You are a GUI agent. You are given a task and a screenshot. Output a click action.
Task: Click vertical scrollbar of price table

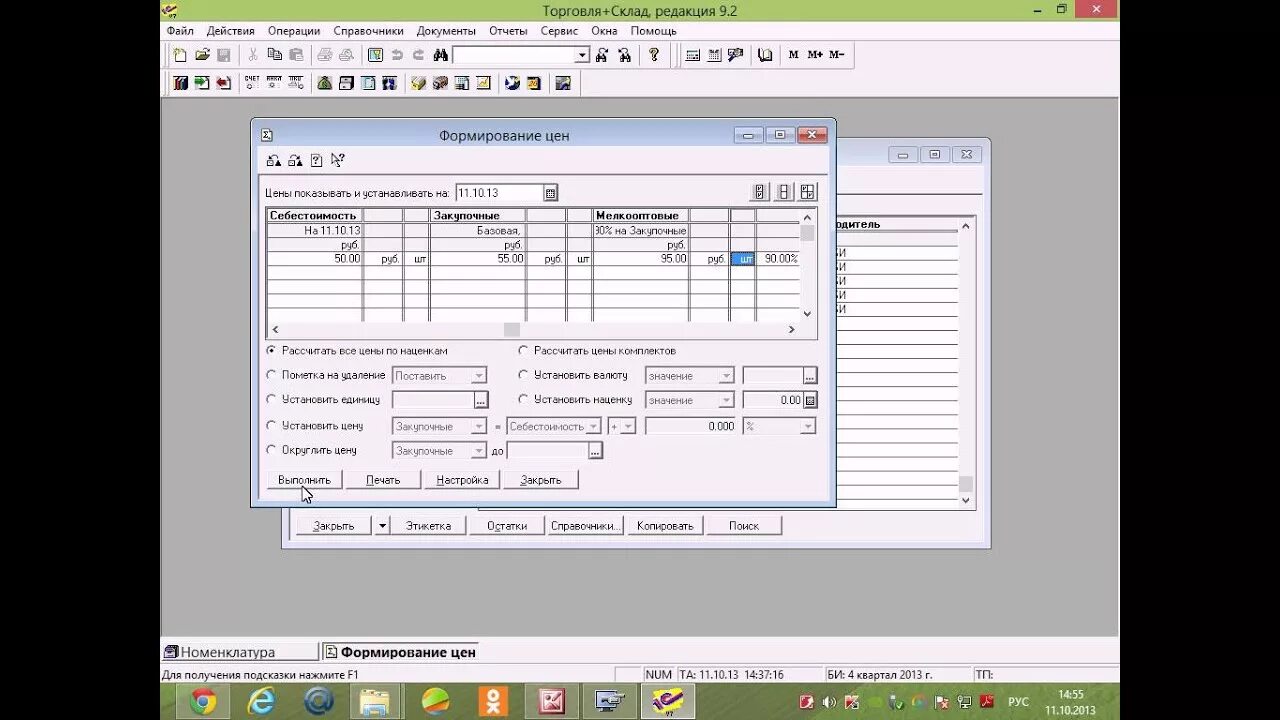click(x=807, y=264)
